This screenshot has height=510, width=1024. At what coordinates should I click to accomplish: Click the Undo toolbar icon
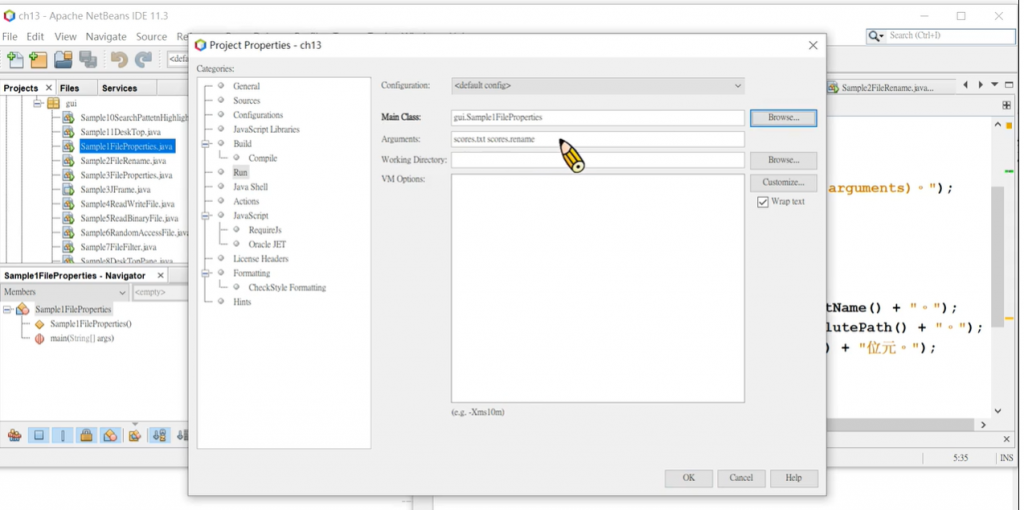pyautogui.click(x=119, y=60)
